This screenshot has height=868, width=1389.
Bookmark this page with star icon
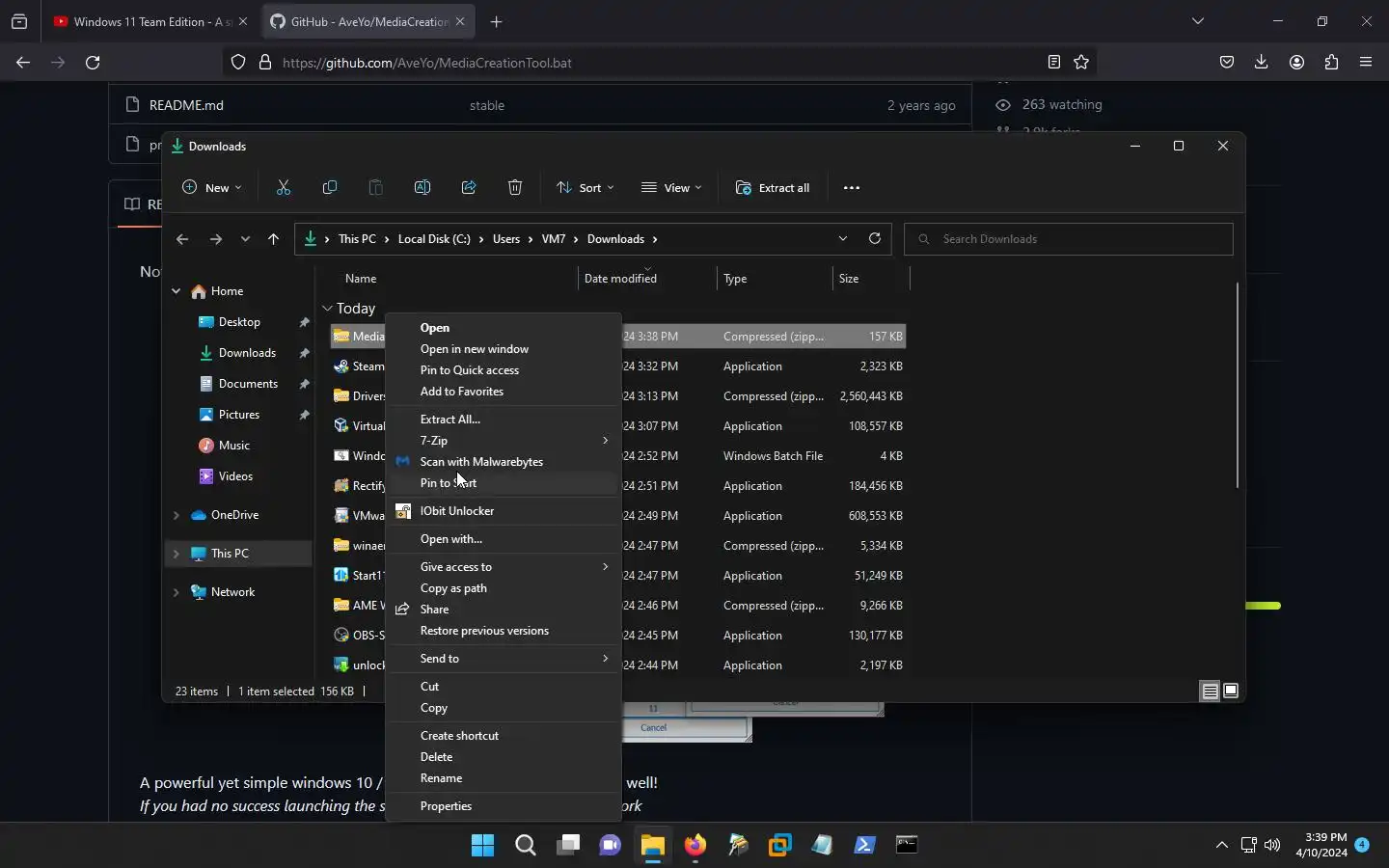[1081, 63]
